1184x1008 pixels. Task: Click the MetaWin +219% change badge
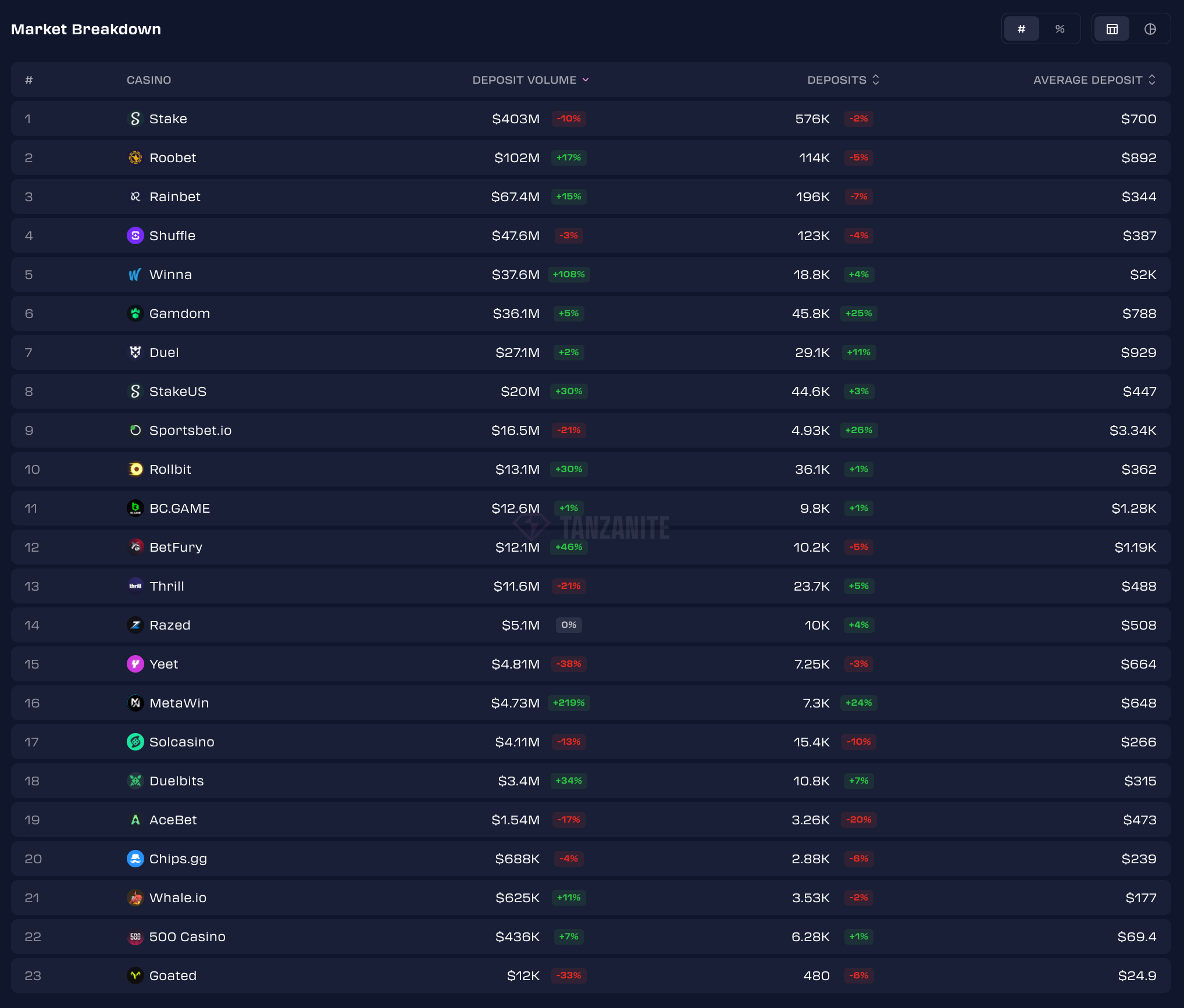[569, 703]
